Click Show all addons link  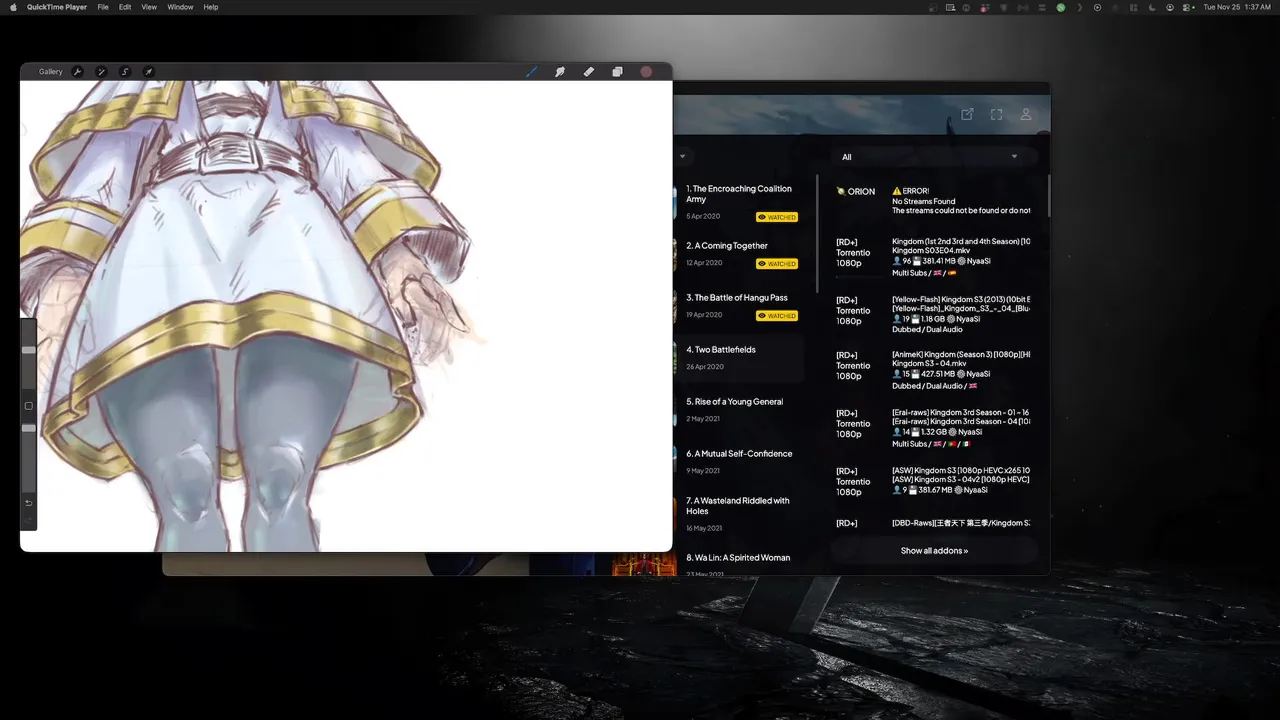(934, 551)
